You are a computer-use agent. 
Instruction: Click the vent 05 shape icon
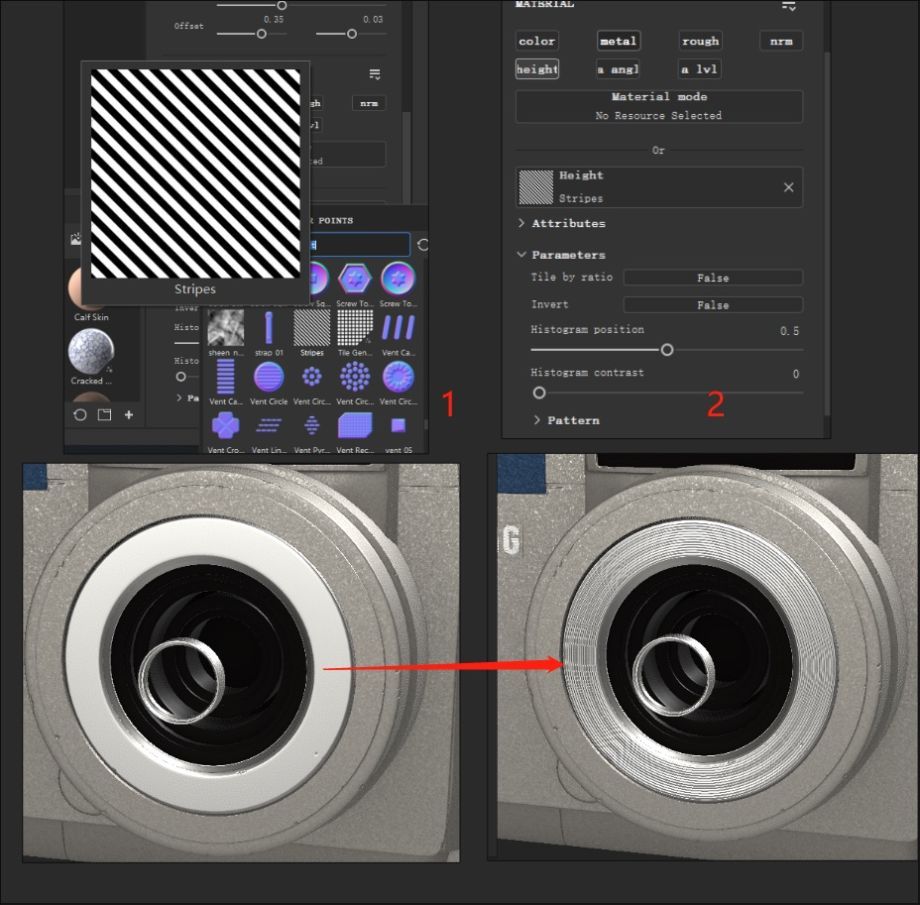tap(398, 426)
